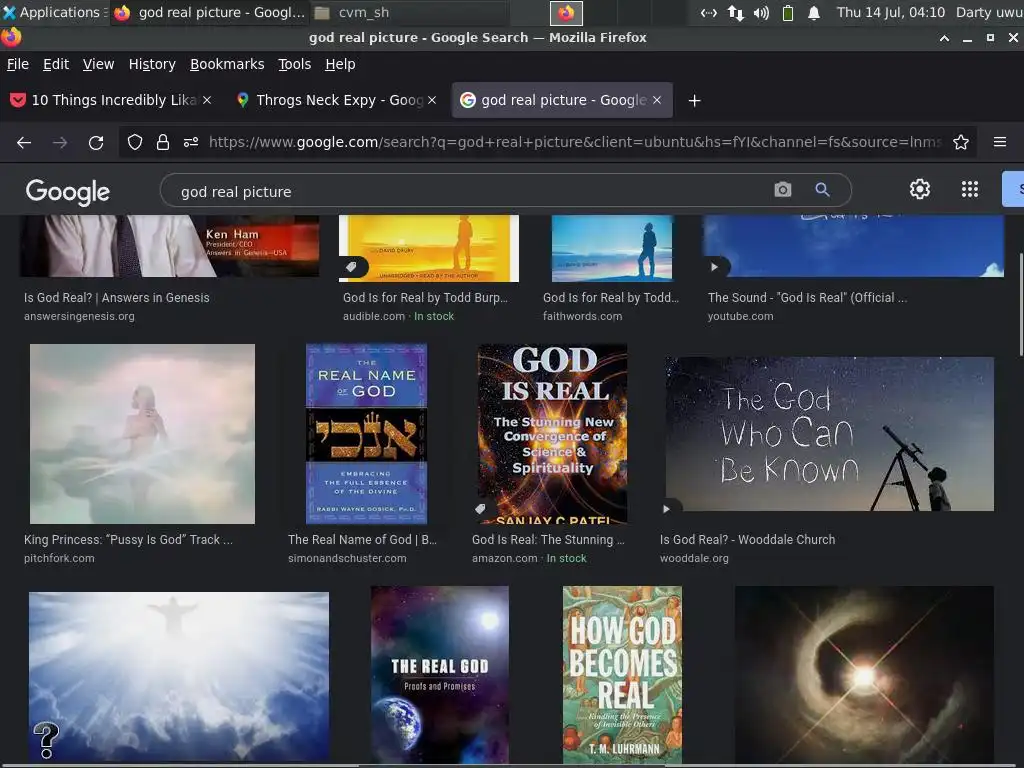
Task: Check the battery tray indicator
Action: pyautogui.click(x=788, y=12)
